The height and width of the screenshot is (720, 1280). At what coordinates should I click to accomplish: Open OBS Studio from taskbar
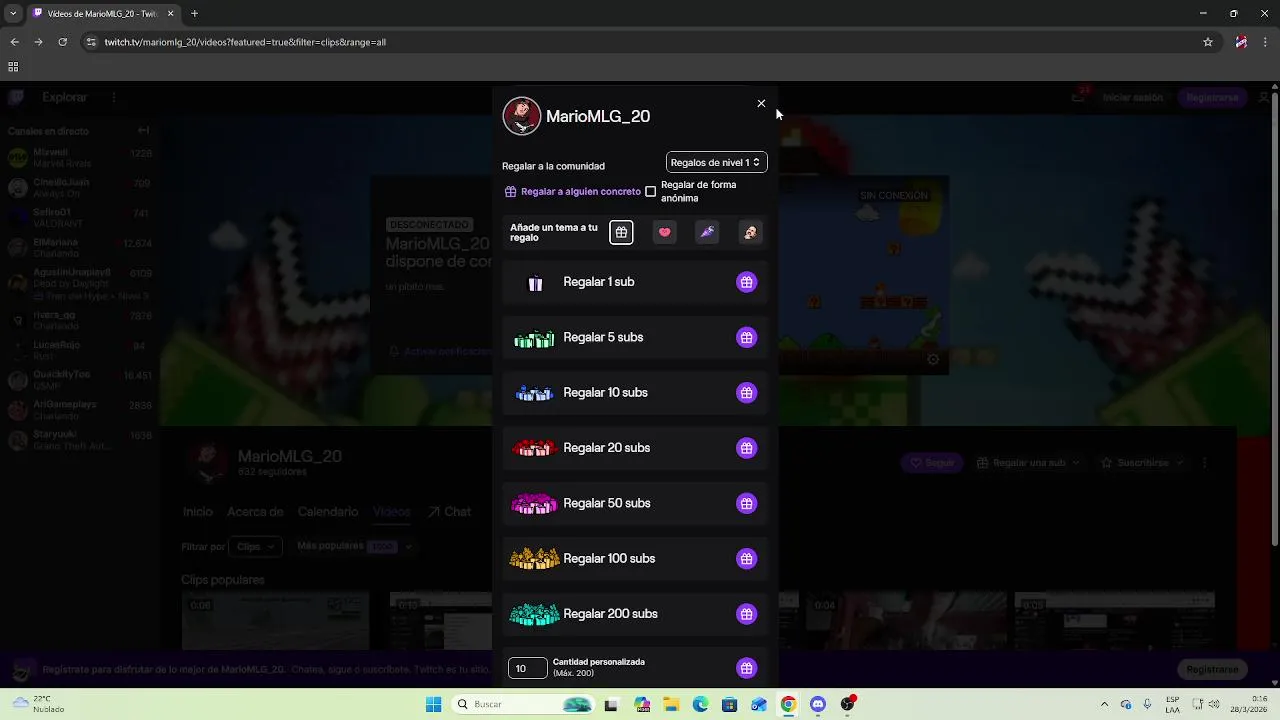pos(847,704)
